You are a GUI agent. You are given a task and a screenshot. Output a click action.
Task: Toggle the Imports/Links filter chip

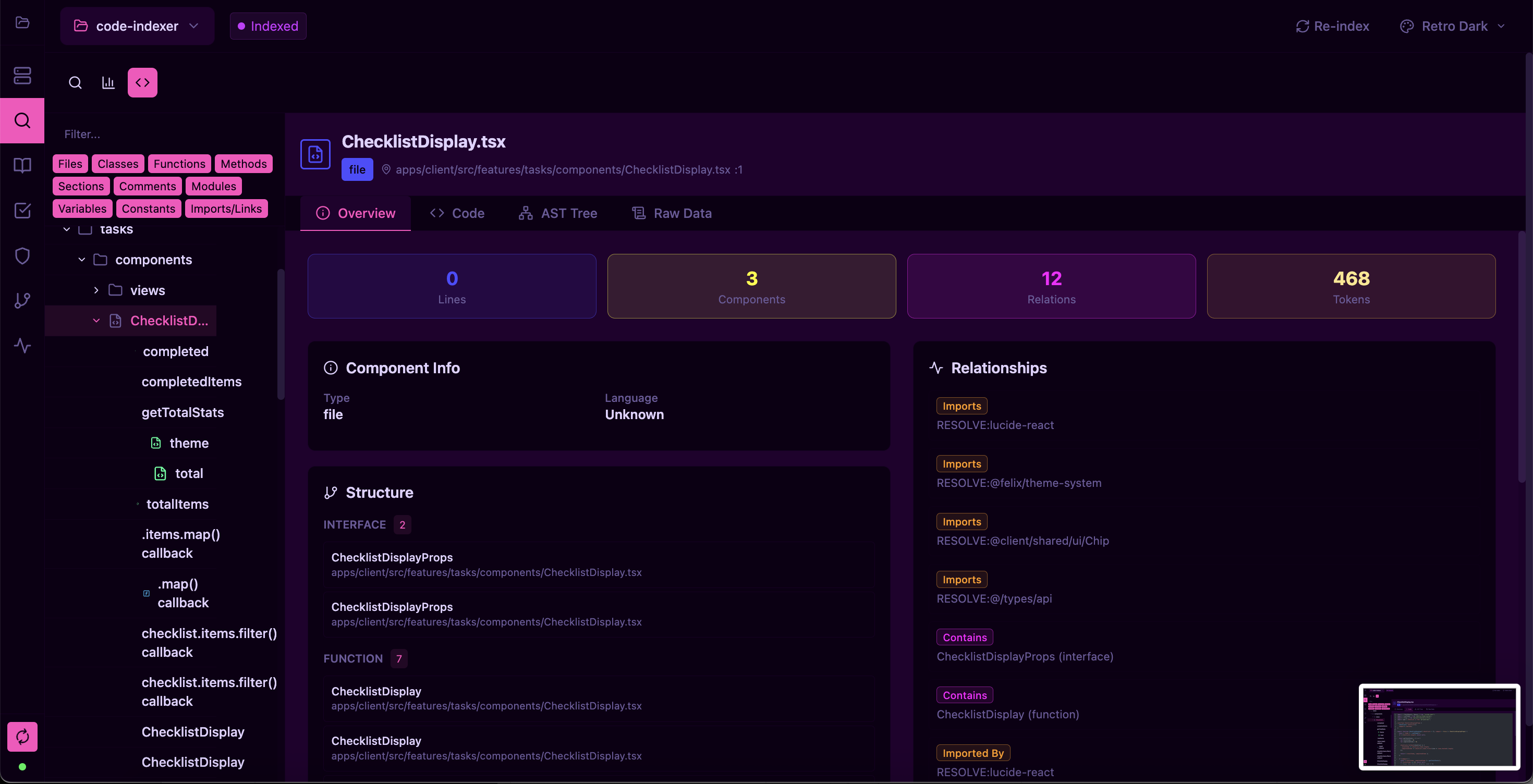(x=226, y=209)
